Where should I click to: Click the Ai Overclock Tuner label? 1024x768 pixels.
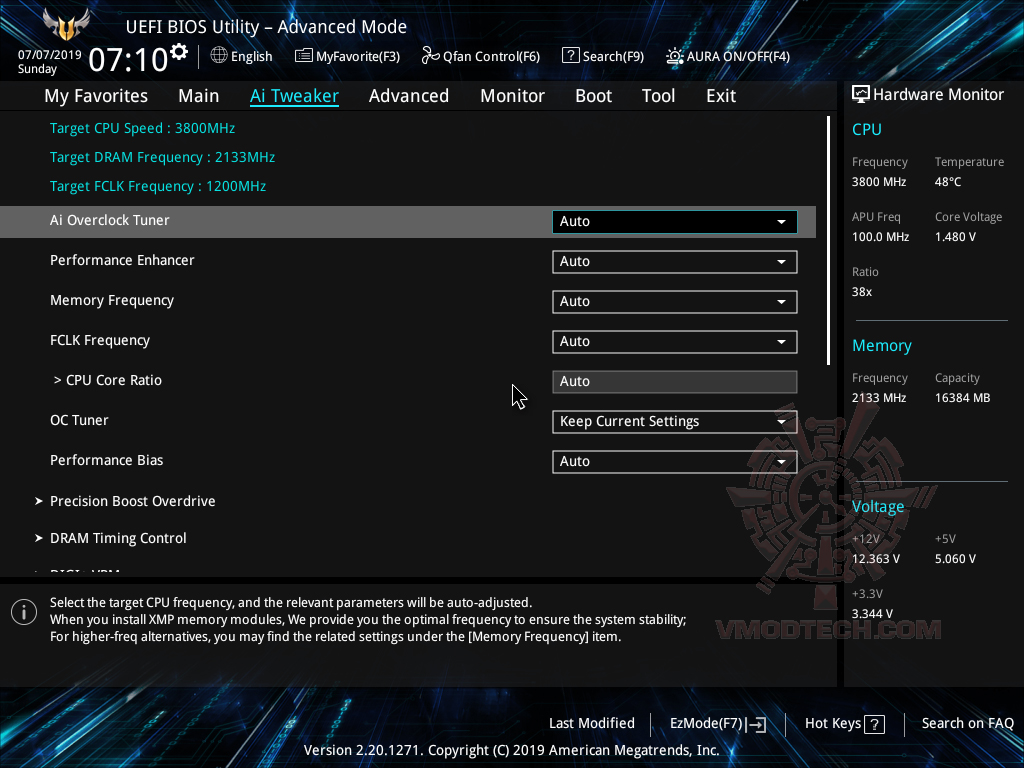110,220
